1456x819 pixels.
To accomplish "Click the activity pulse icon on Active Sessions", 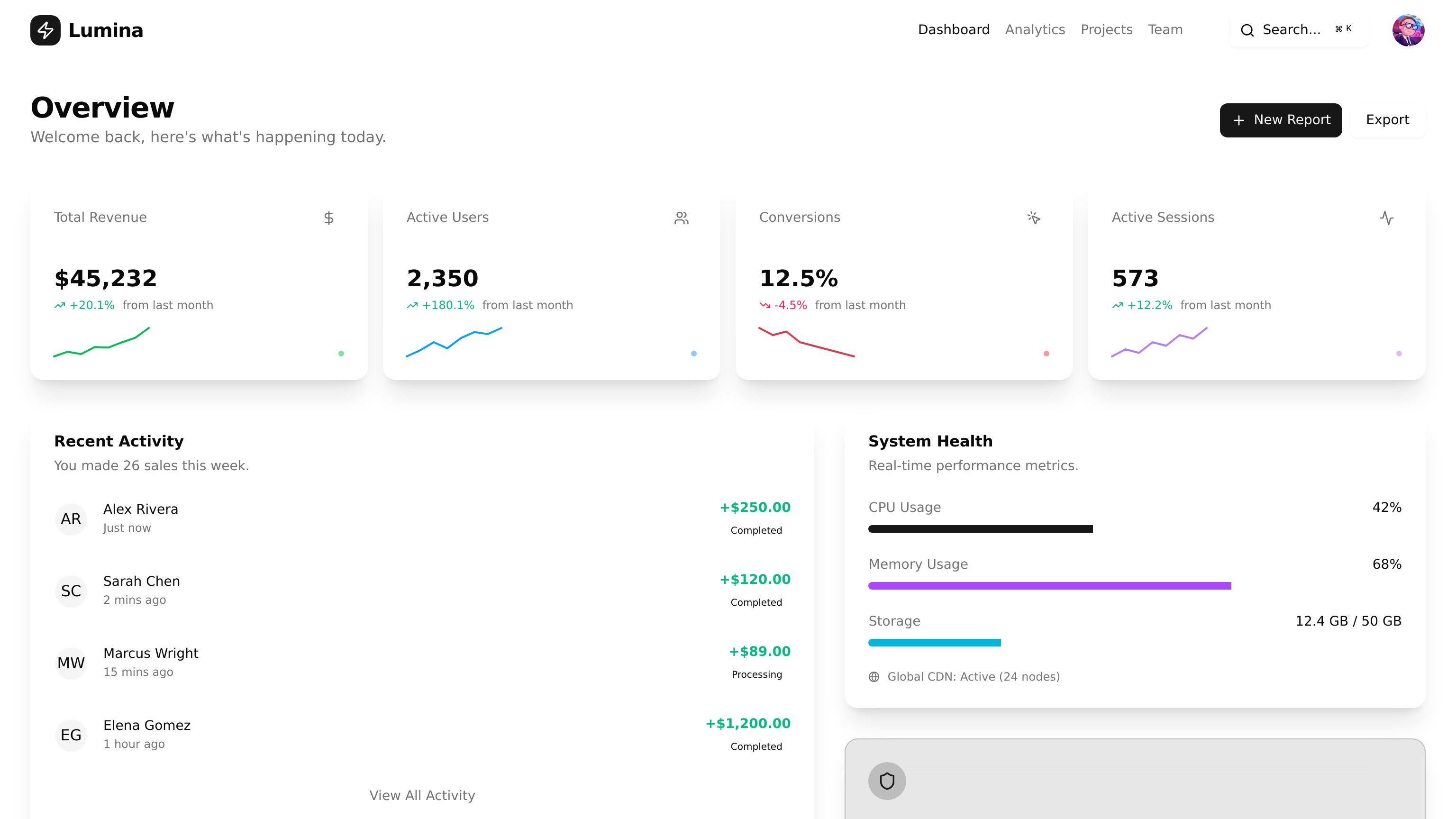I will 1386,218.
